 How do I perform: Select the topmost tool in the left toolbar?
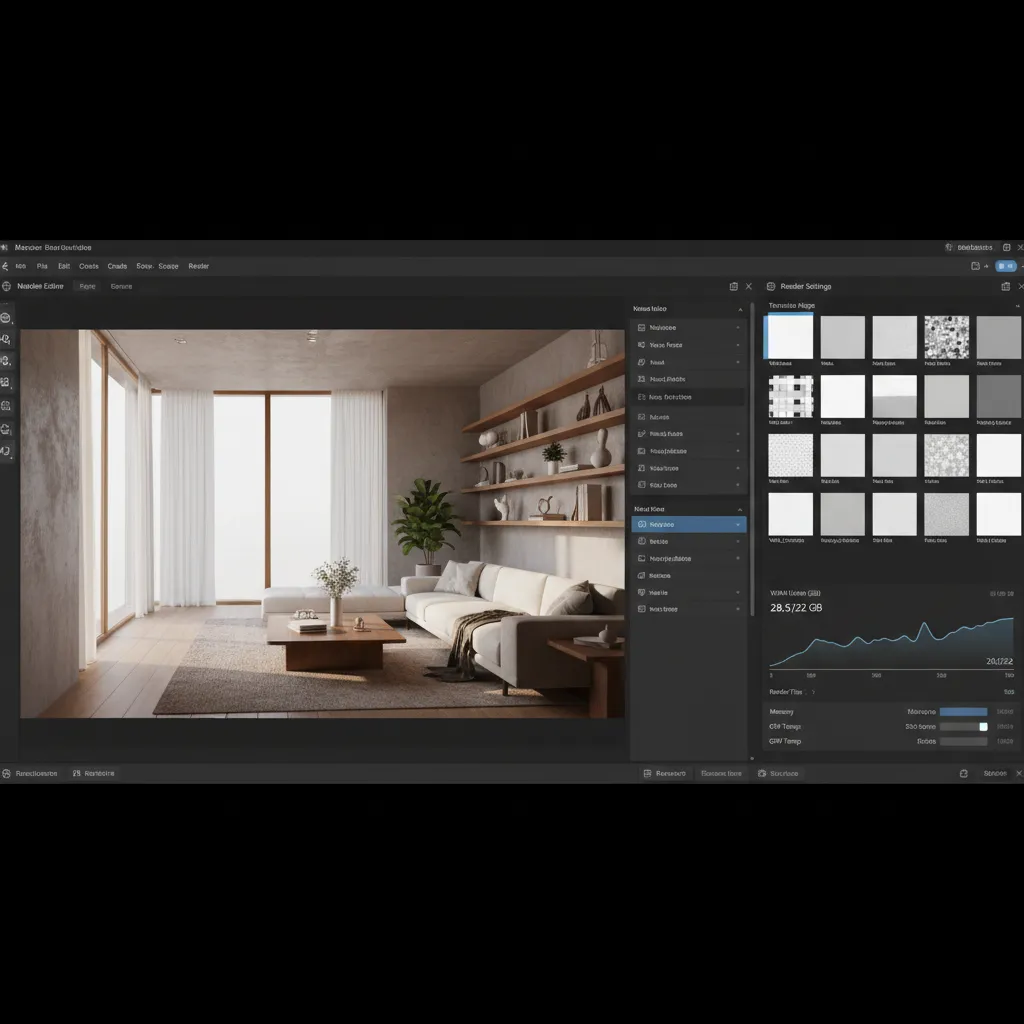coord(8,317)
